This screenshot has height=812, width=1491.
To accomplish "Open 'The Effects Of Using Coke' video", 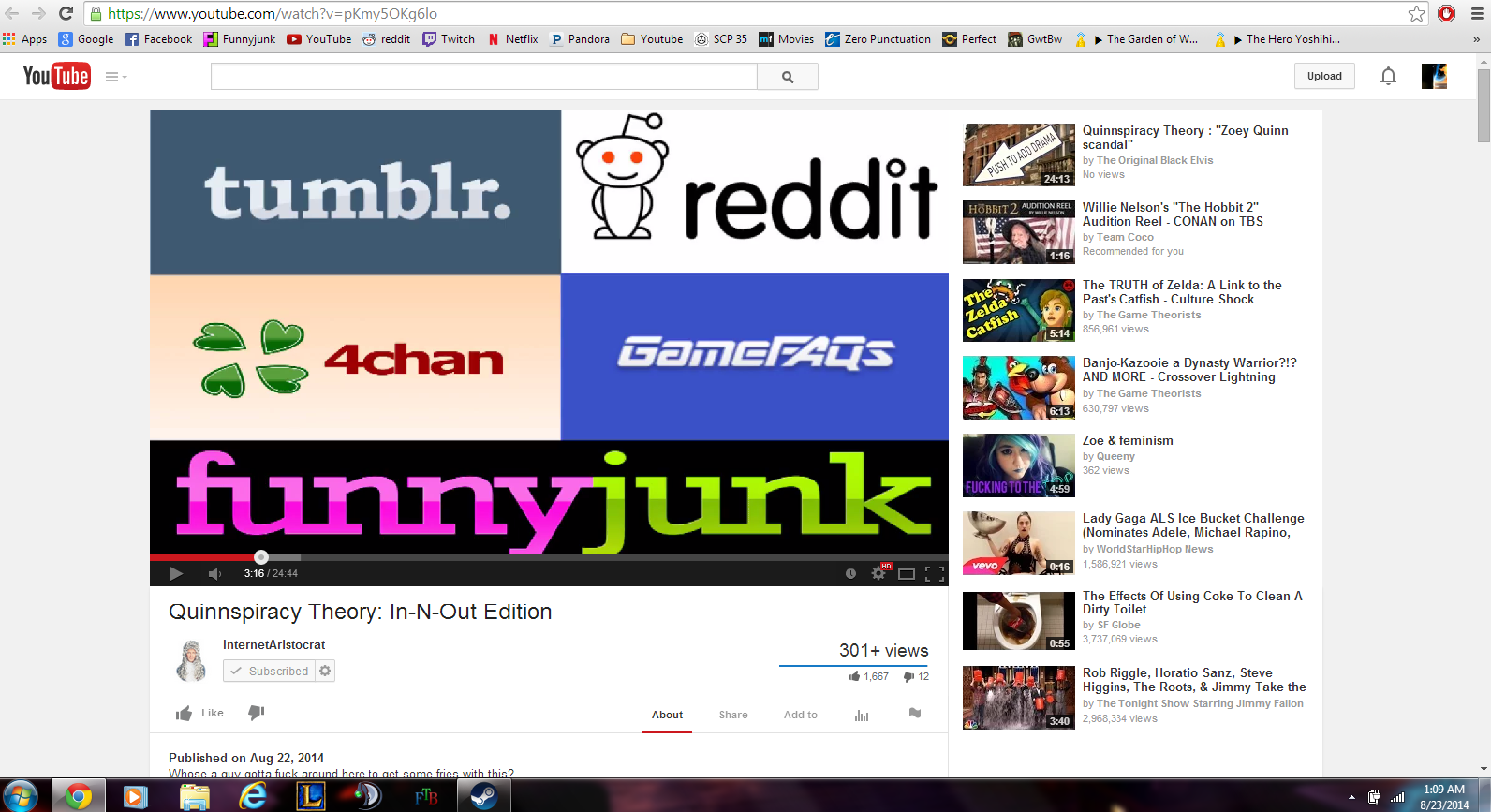I will [1192, 602].
